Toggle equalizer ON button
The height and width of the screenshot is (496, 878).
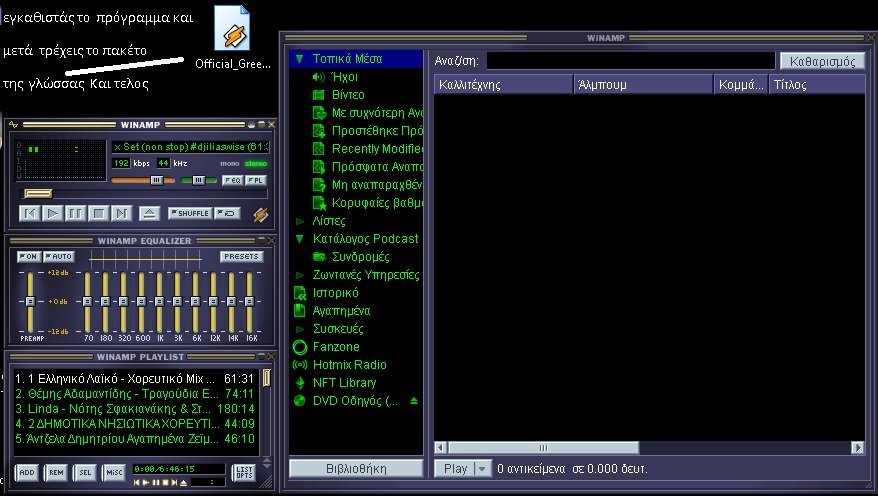click(28, 256)
